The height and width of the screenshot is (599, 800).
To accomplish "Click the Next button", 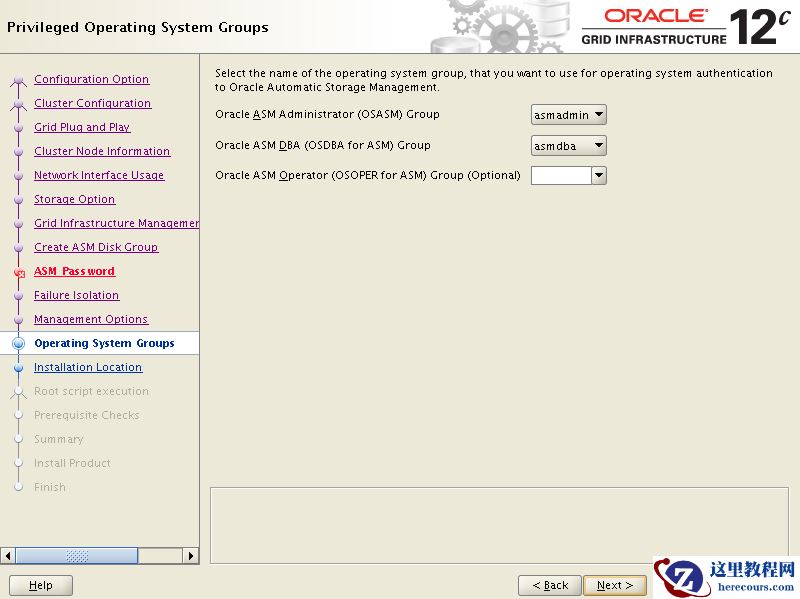I will click(x=615, y=585).
